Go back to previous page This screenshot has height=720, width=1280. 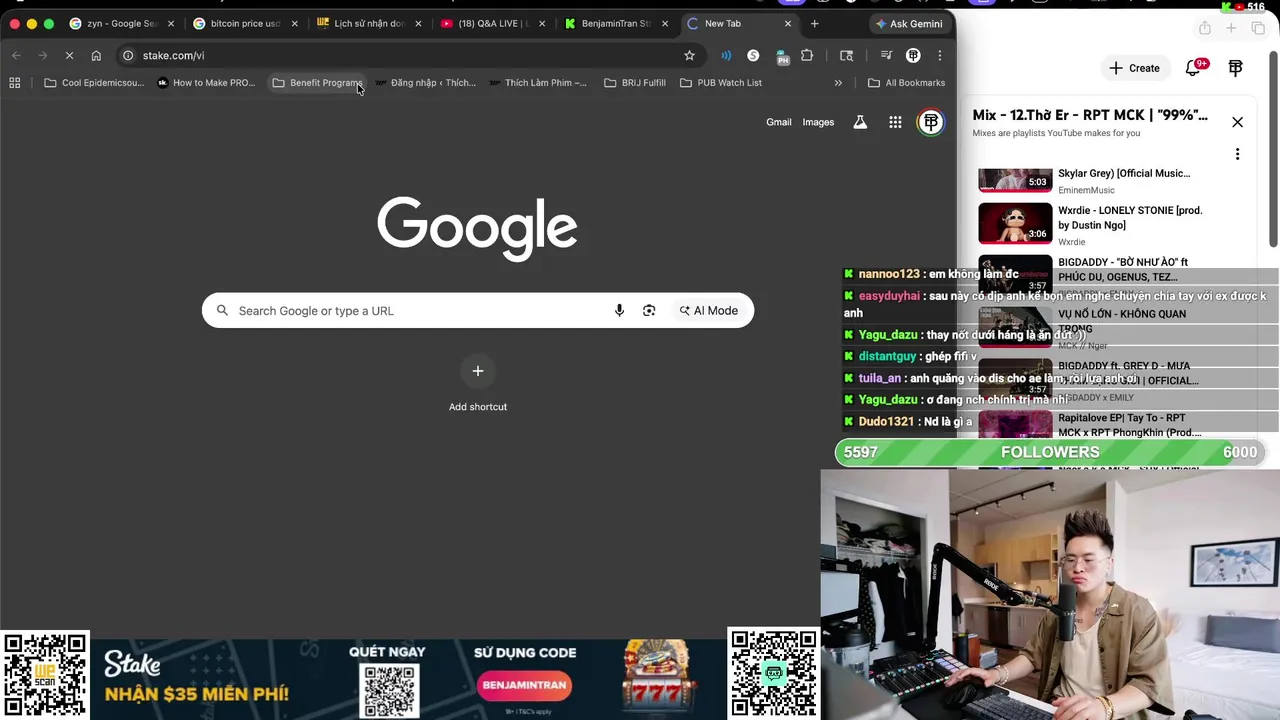click(16, 55)
